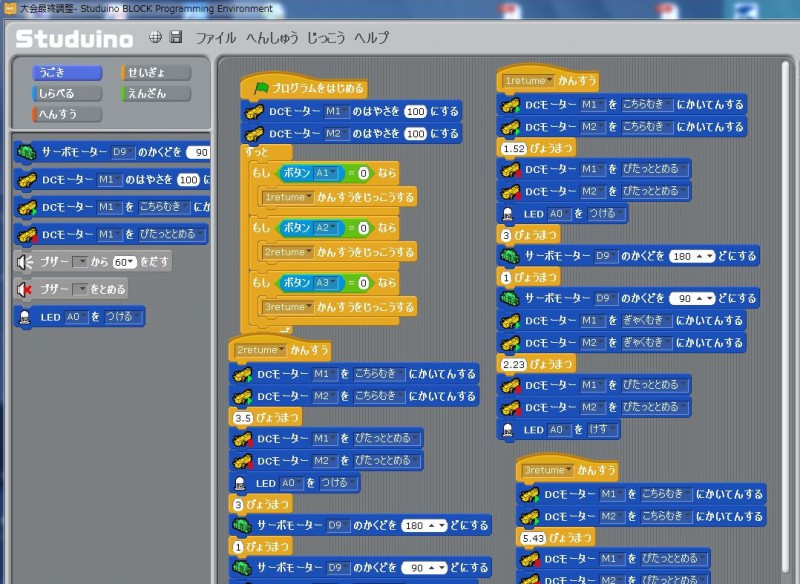This screenshot has height=584, width=800.
Task: Click the green flag on プログラムをはじめる block
Action: click(261, 88)
